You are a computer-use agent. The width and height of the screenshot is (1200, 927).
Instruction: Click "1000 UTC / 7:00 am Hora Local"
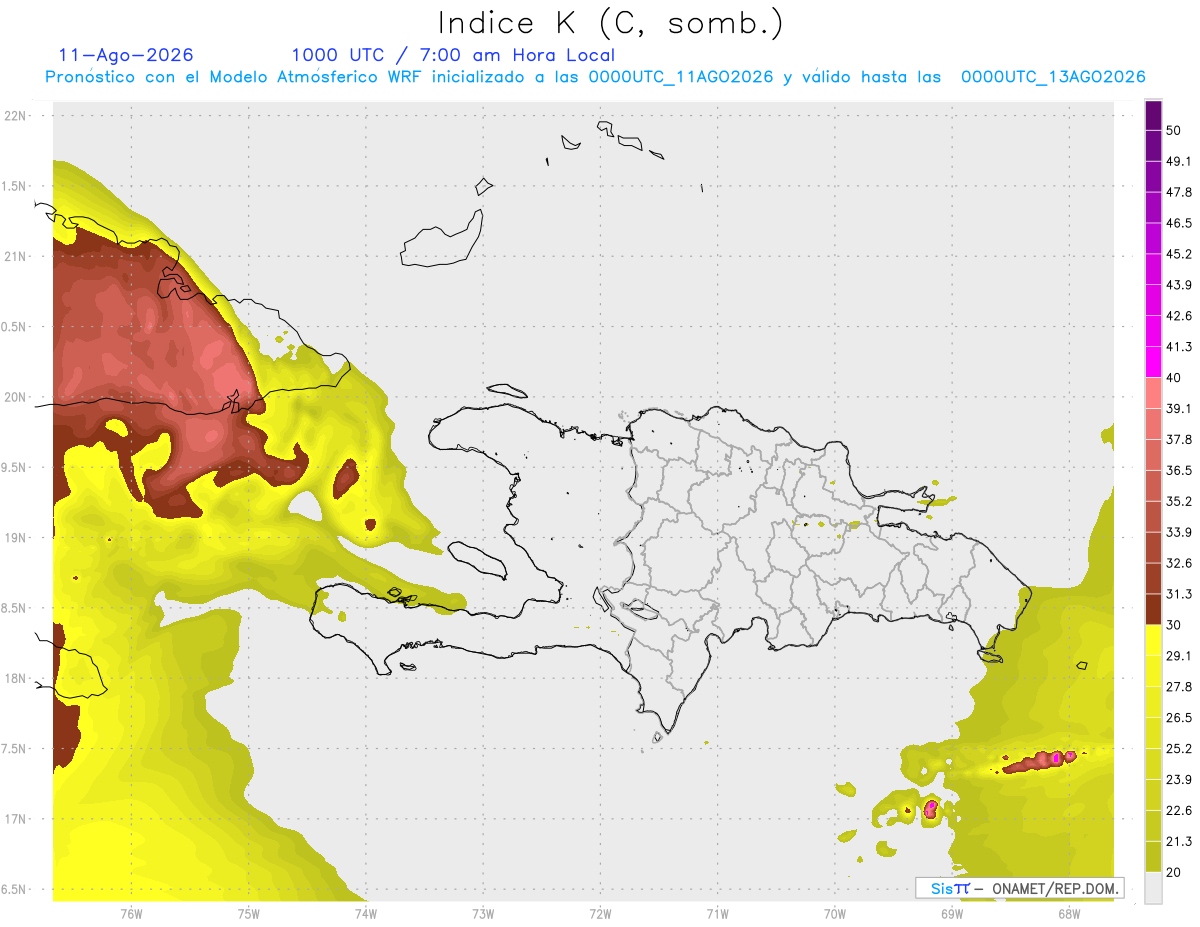pos(453,55)
